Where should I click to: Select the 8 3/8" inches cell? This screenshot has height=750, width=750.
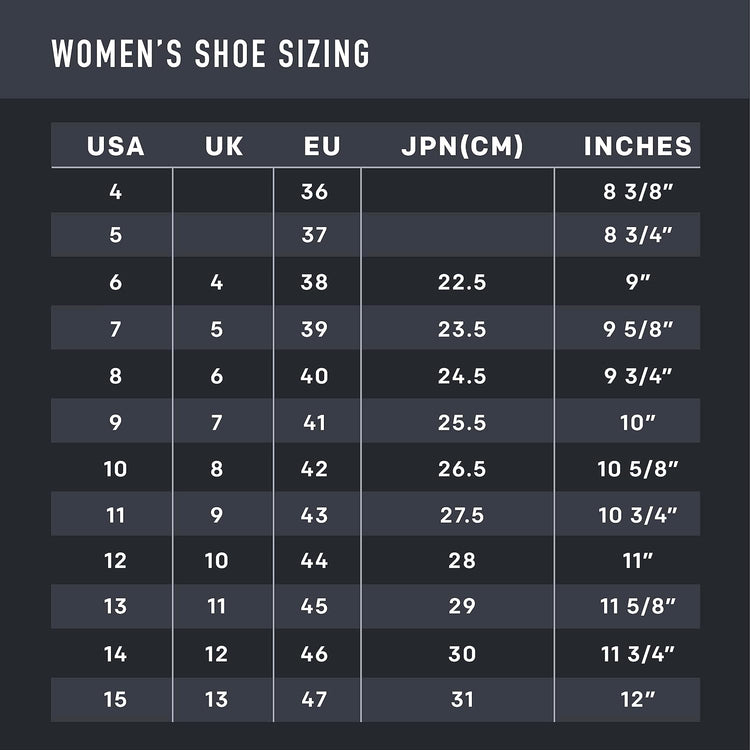click(x=638, y=191)
